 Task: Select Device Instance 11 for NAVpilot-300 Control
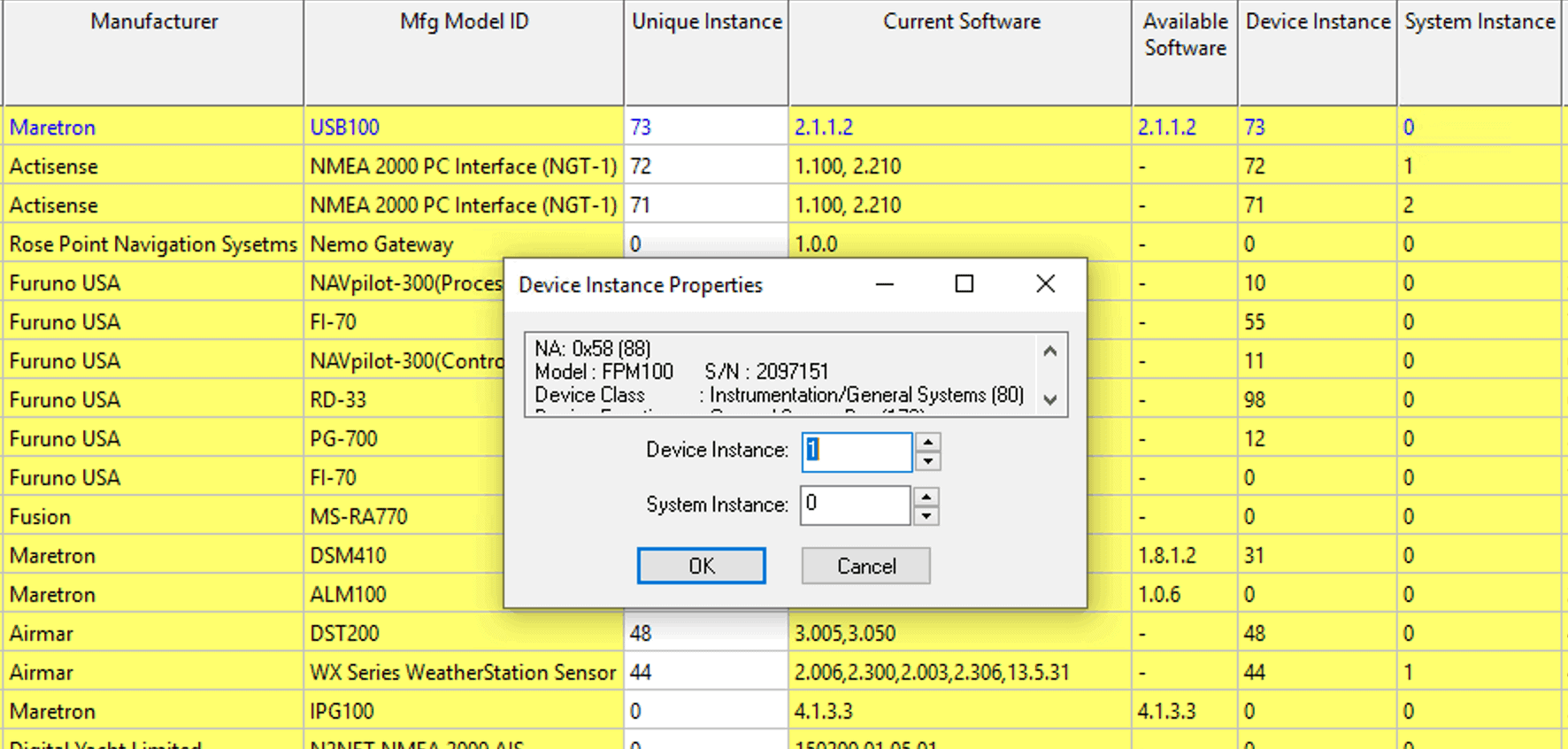(1318, 360)
